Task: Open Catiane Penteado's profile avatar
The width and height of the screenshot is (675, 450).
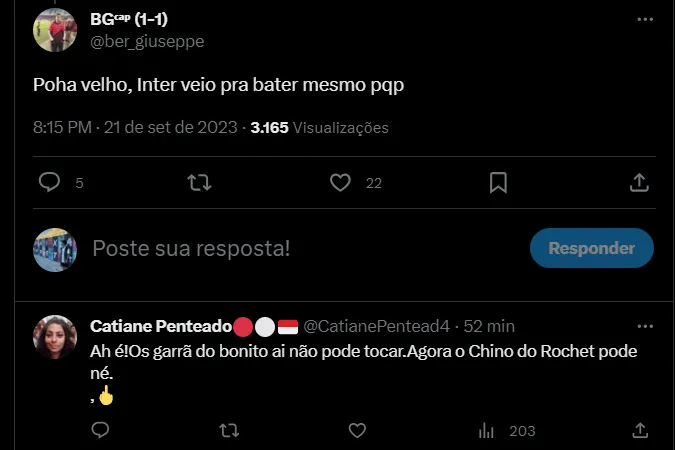Action: [x=55, y=338]
